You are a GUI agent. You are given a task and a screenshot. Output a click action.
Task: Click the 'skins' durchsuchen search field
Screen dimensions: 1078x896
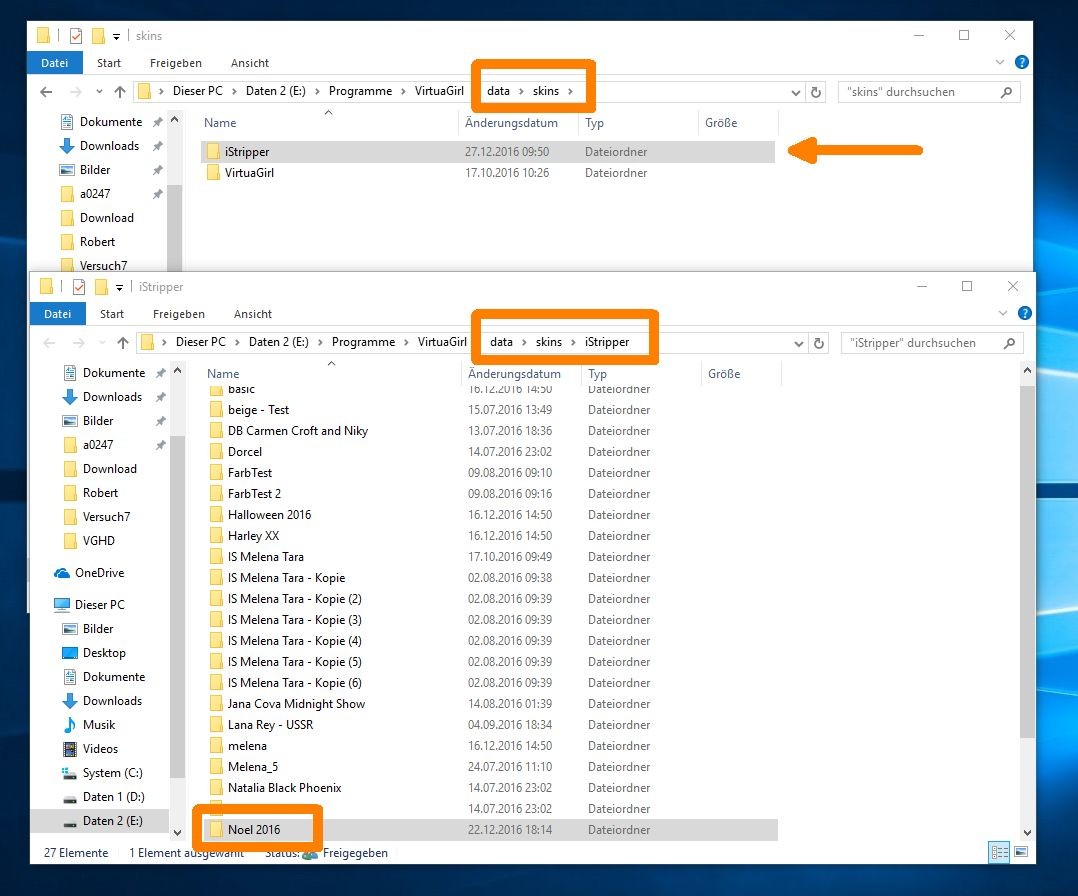pyautogui.click(x=929, y=92)
